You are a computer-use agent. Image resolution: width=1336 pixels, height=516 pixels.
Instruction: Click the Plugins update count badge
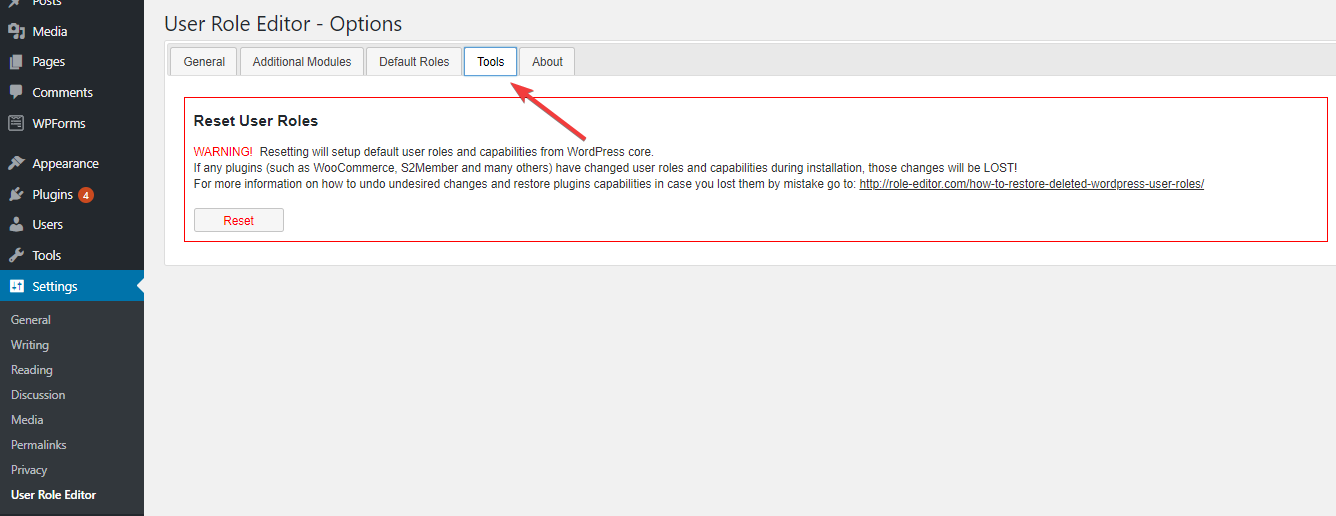pos(86,195)
